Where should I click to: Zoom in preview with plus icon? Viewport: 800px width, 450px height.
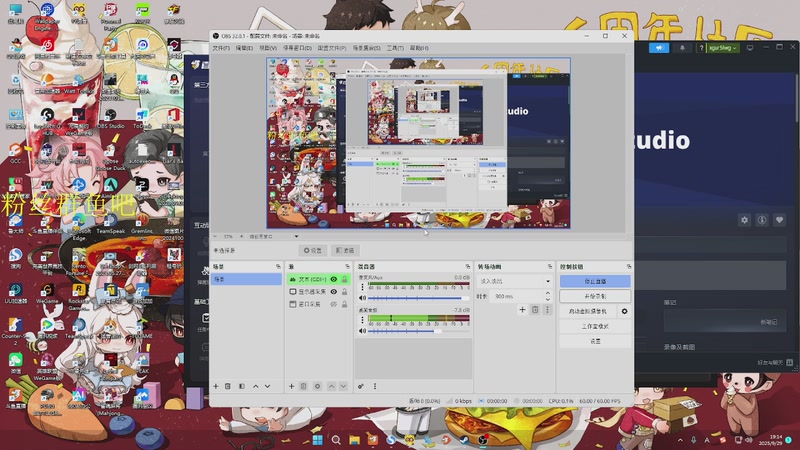241,237
